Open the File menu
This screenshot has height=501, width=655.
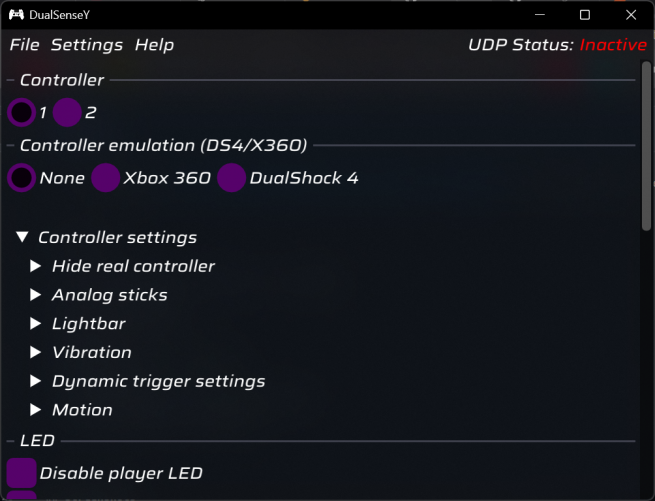pyautogui.click(x=25, y=45)
